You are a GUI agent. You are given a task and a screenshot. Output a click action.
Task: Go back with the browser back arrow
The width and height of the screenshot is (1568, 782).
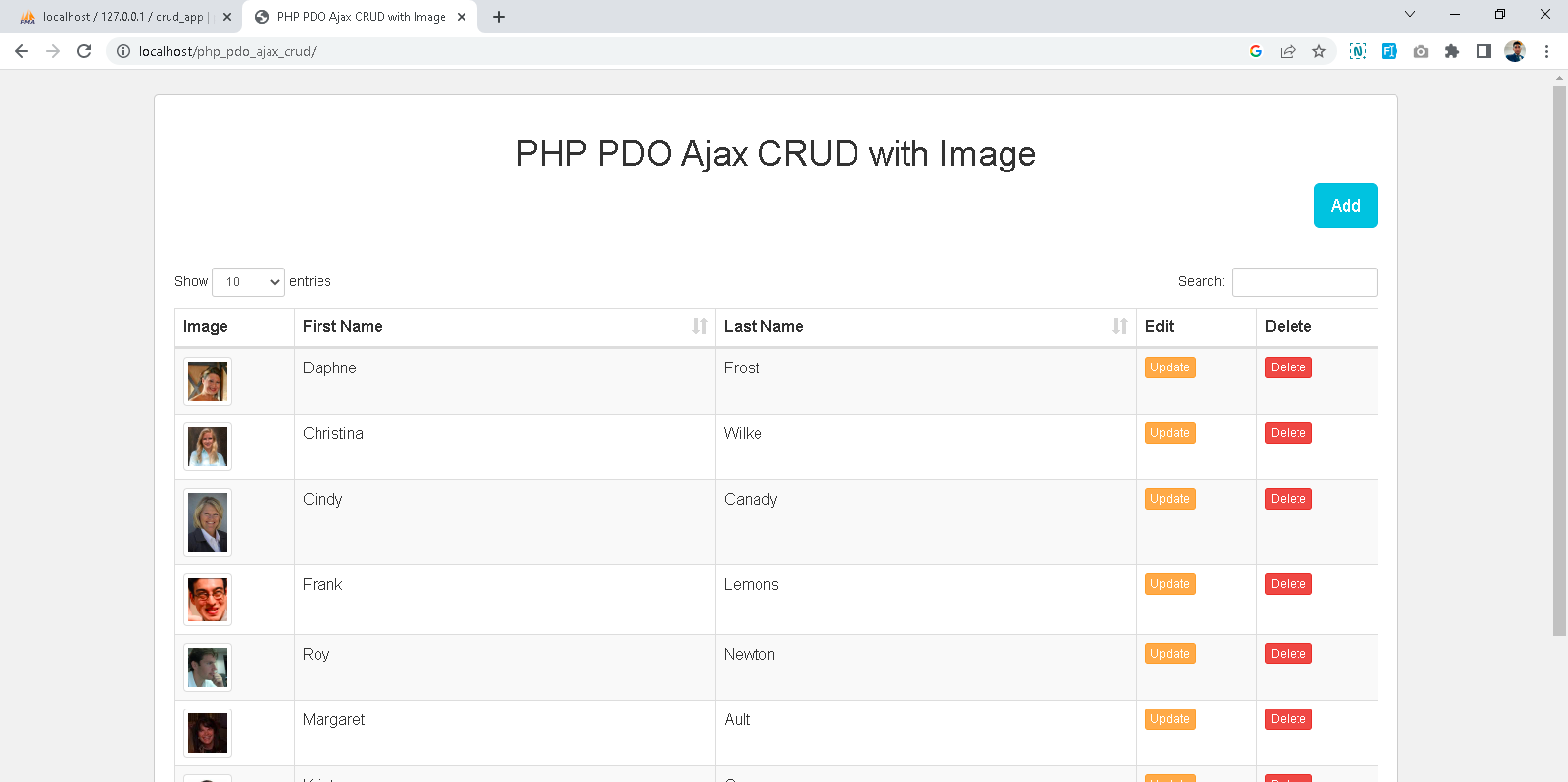click(x=22, y=51)
